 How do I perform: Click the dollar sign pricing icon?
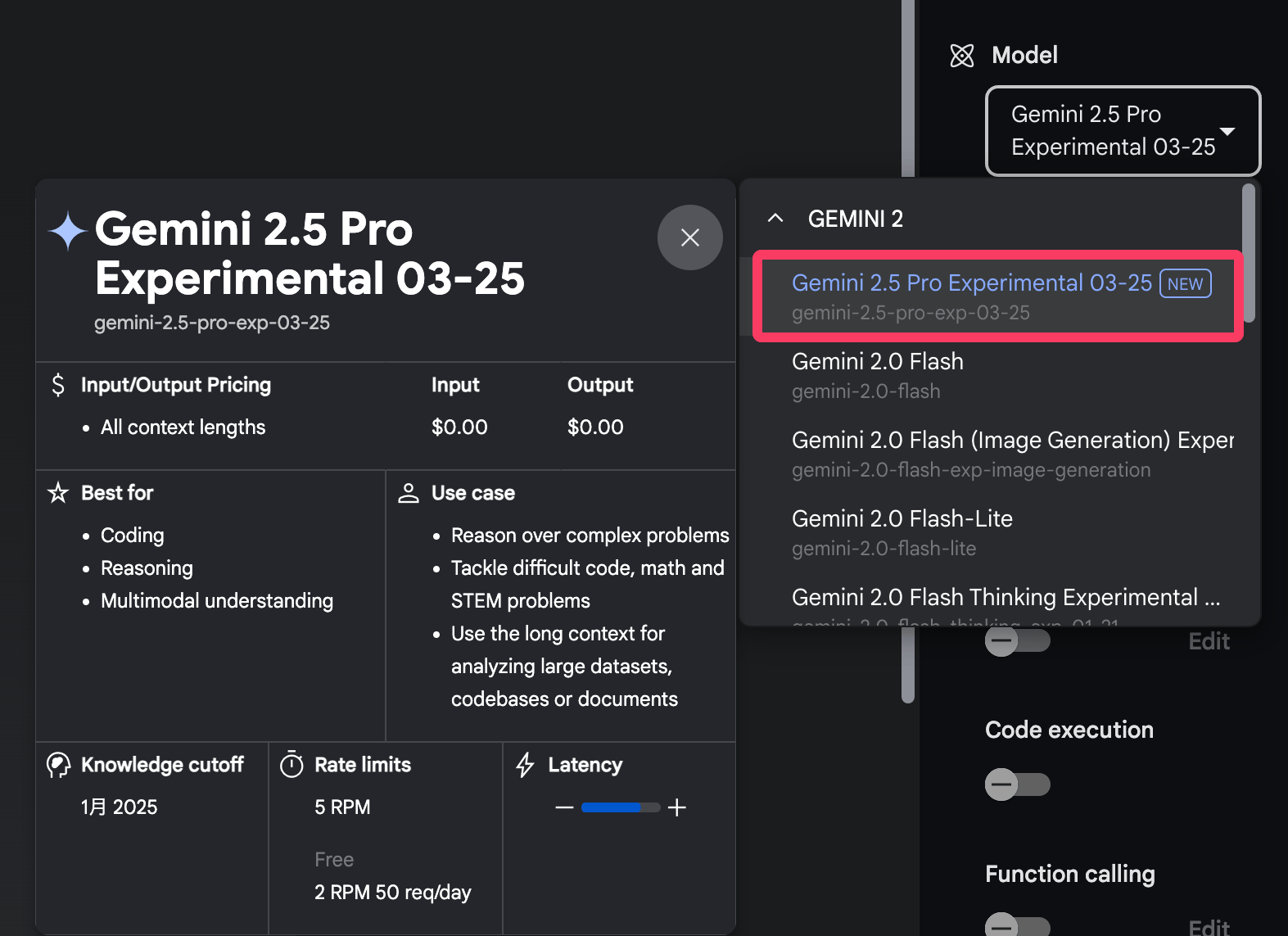pyautogui.click(x=58, y=385)
